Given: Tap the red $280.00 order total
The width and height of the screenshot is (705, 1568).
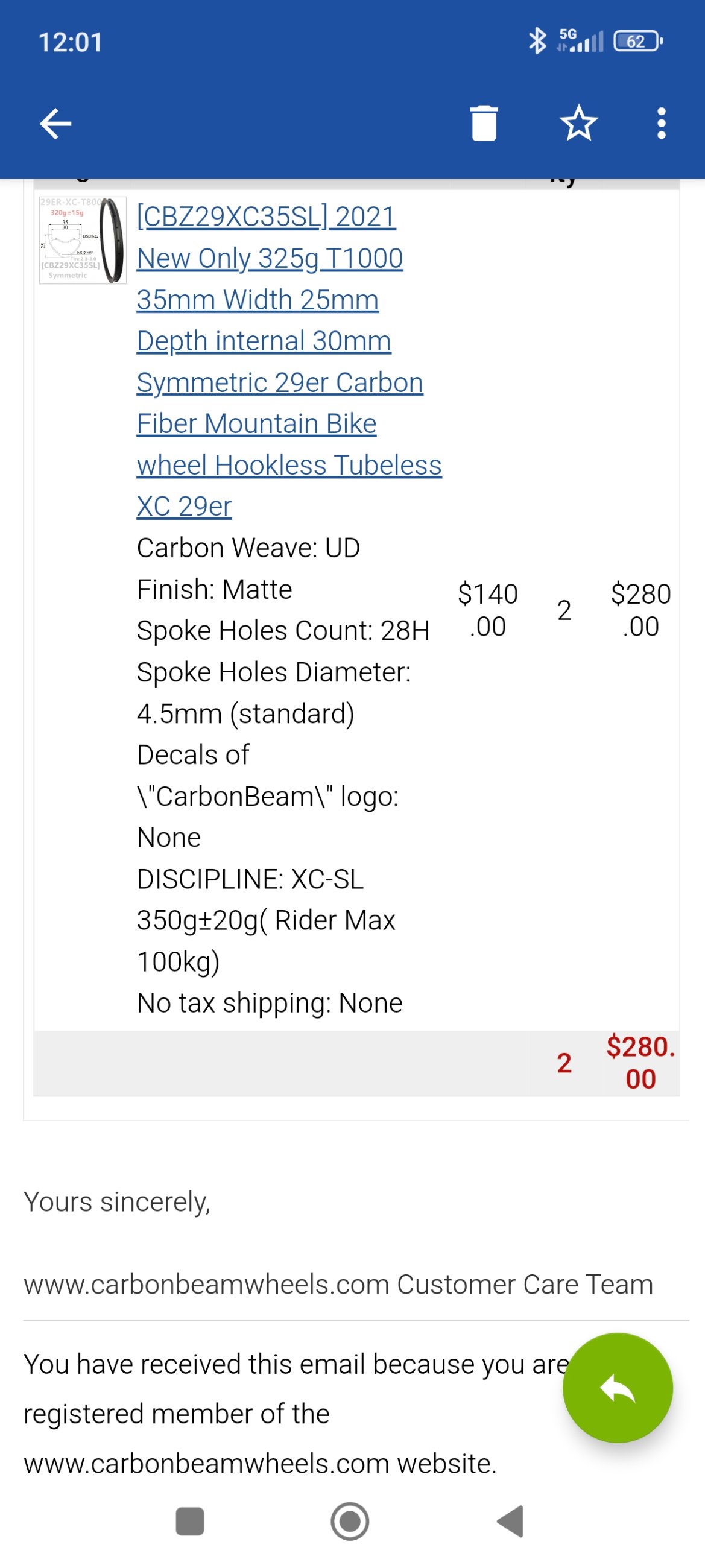Looking at the screenshot, I should [x=640, y=1063].
